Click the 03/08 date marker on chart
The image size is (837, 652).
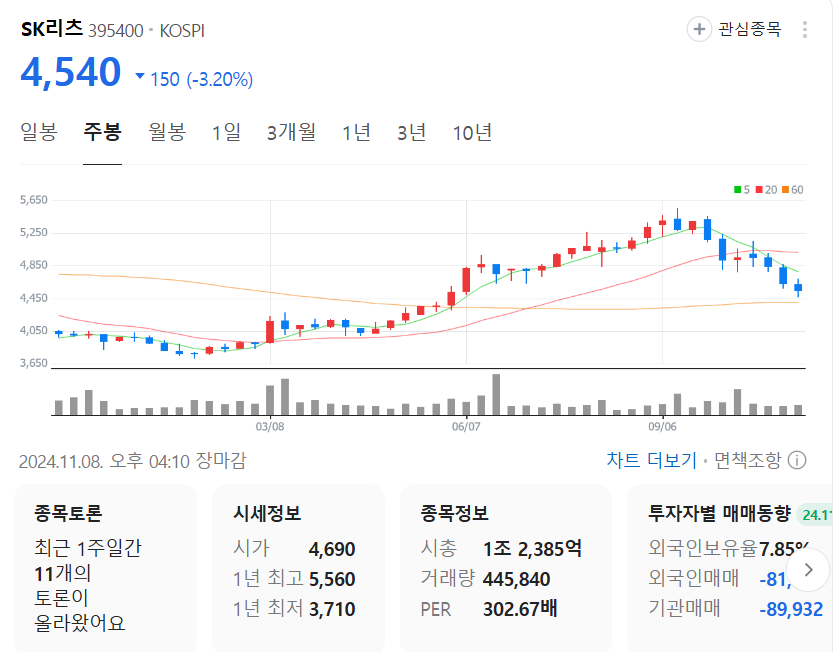click(270, 427)
